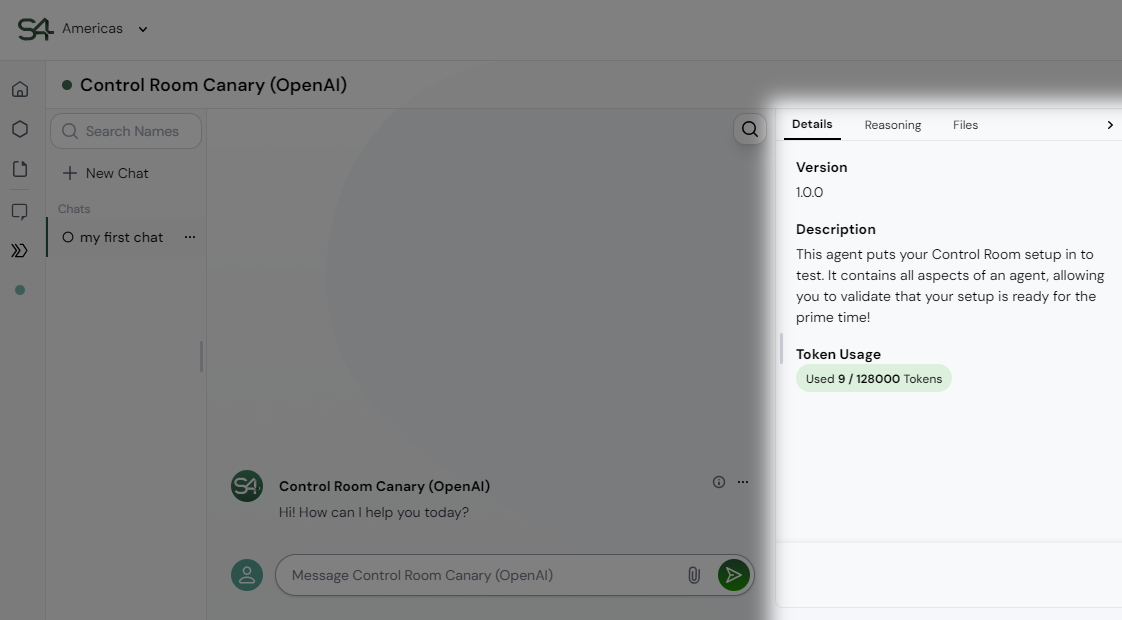The width and height of the screenshot is (1122, 620).
Task: Click the user avatar beside message box
Action: pyautogui.click(x=247, y=575)
